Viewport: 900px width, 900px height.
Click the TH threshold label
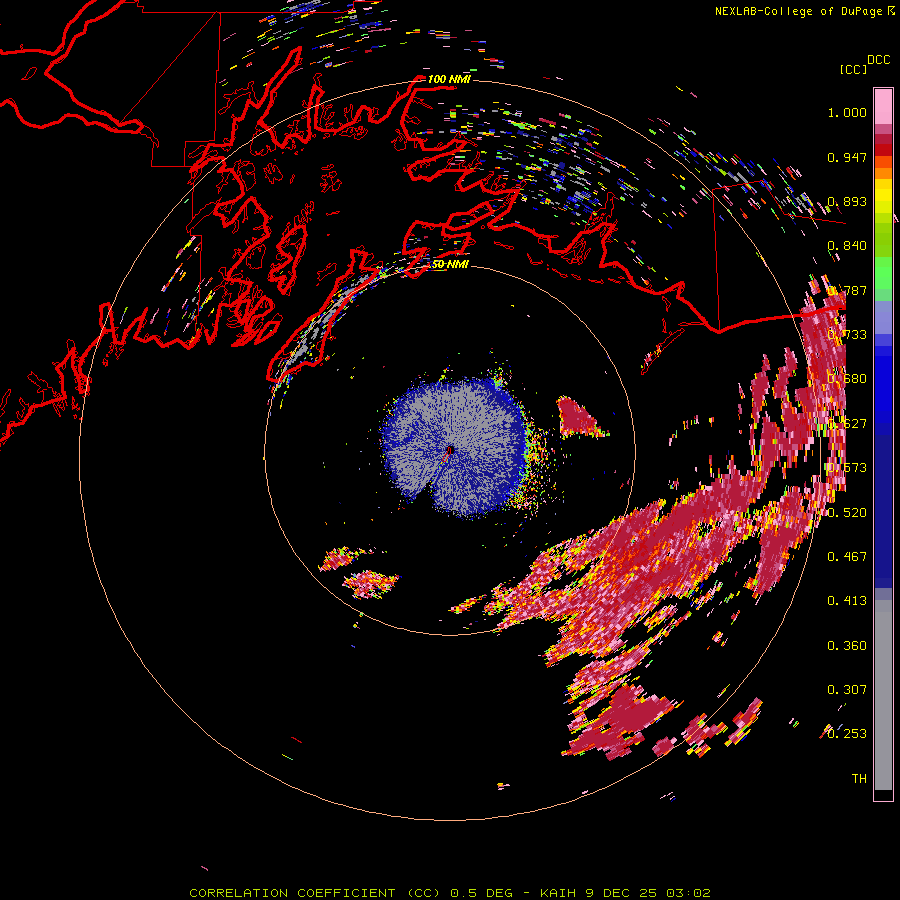tap(859, 779)
